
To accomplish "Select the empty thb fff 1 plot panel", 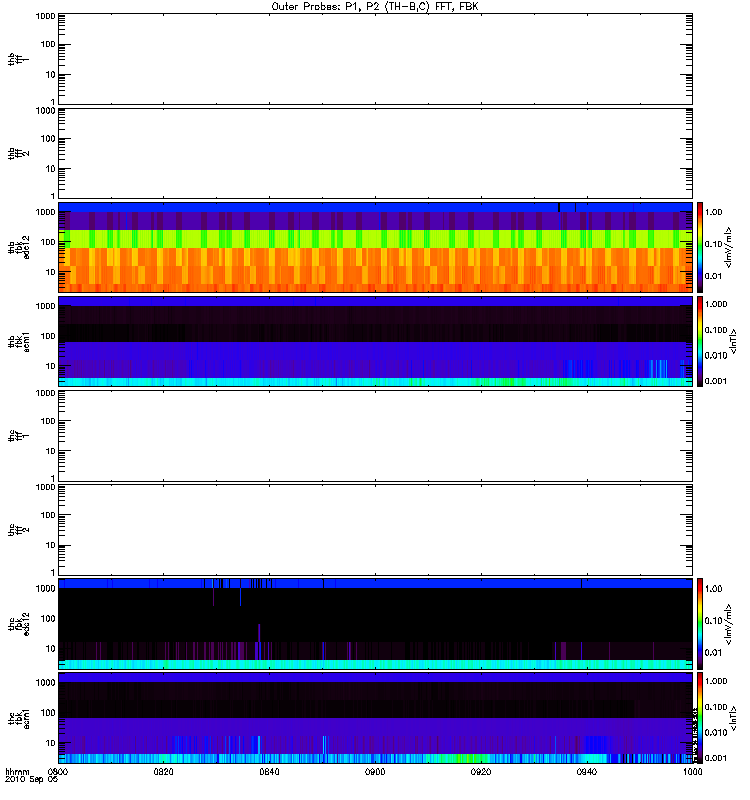I will coord(376,59).
